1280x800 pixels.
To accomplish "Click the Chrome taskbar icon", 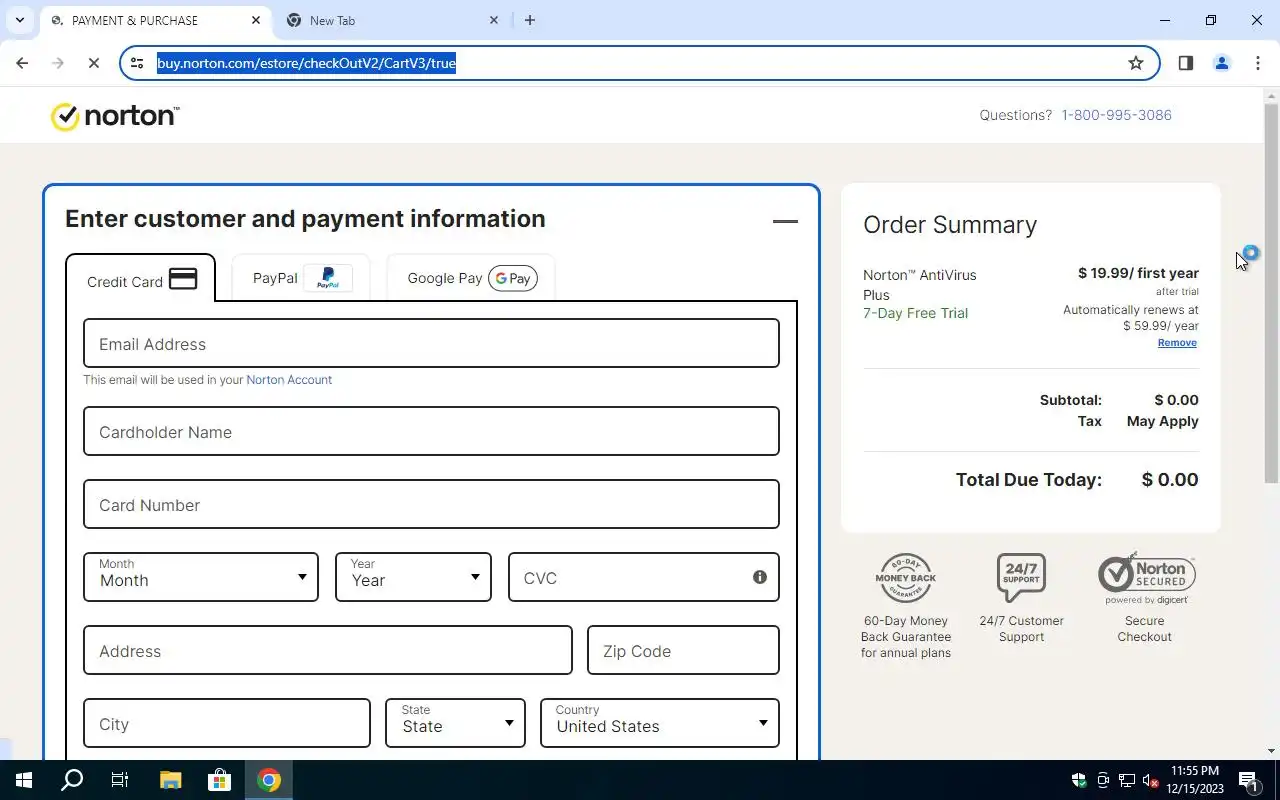I will 268,780.
